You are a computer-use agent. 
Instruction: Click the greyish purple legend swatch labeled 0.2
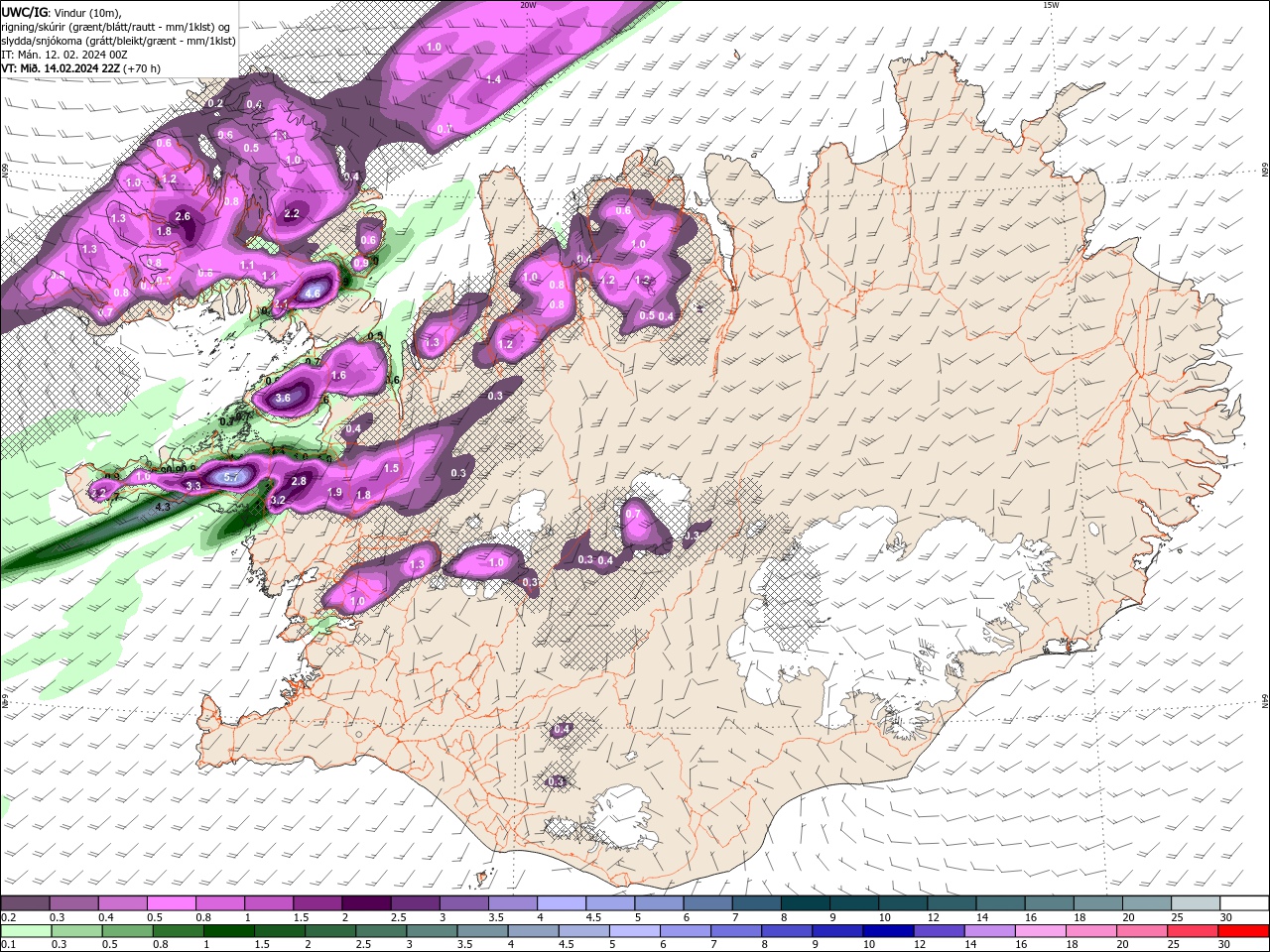tap(25, 903)
